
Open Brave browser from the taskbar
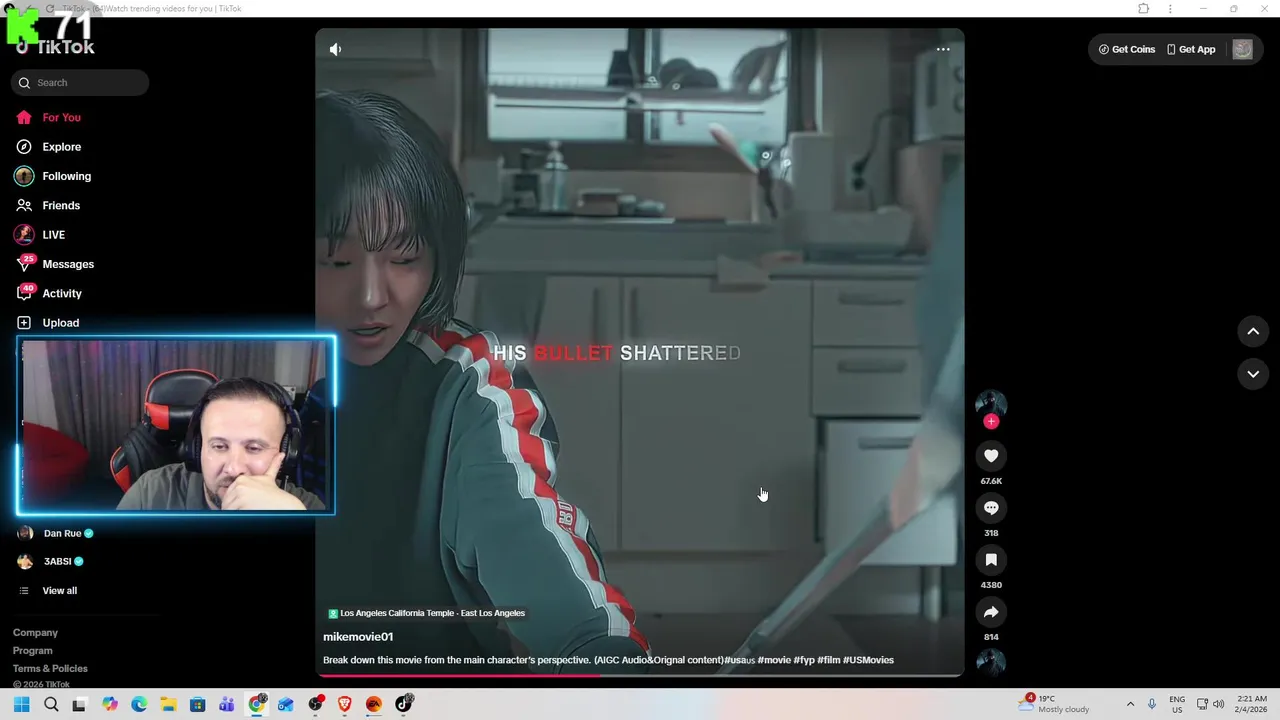tap(345, 704)
